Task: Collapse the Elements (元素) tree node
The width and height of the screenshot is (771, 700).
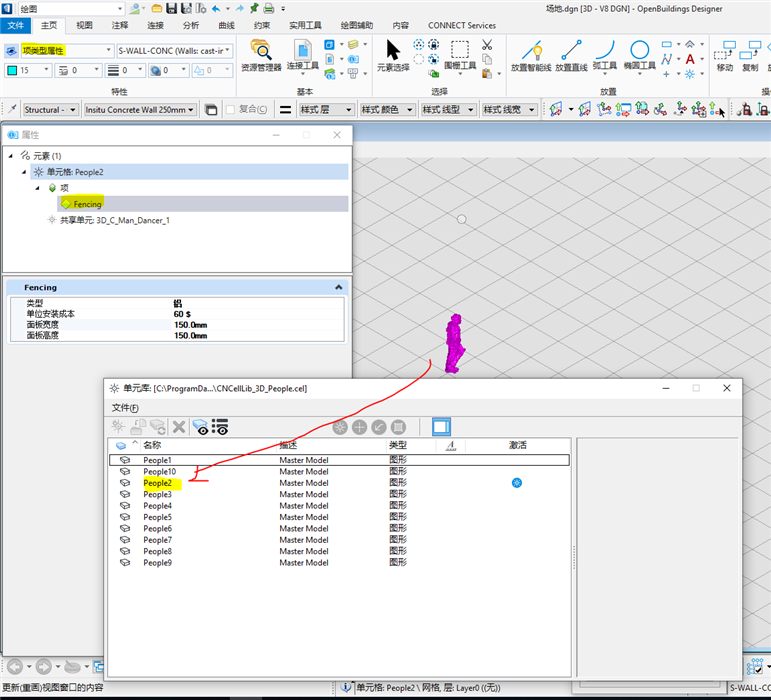Action: [11, 156]
